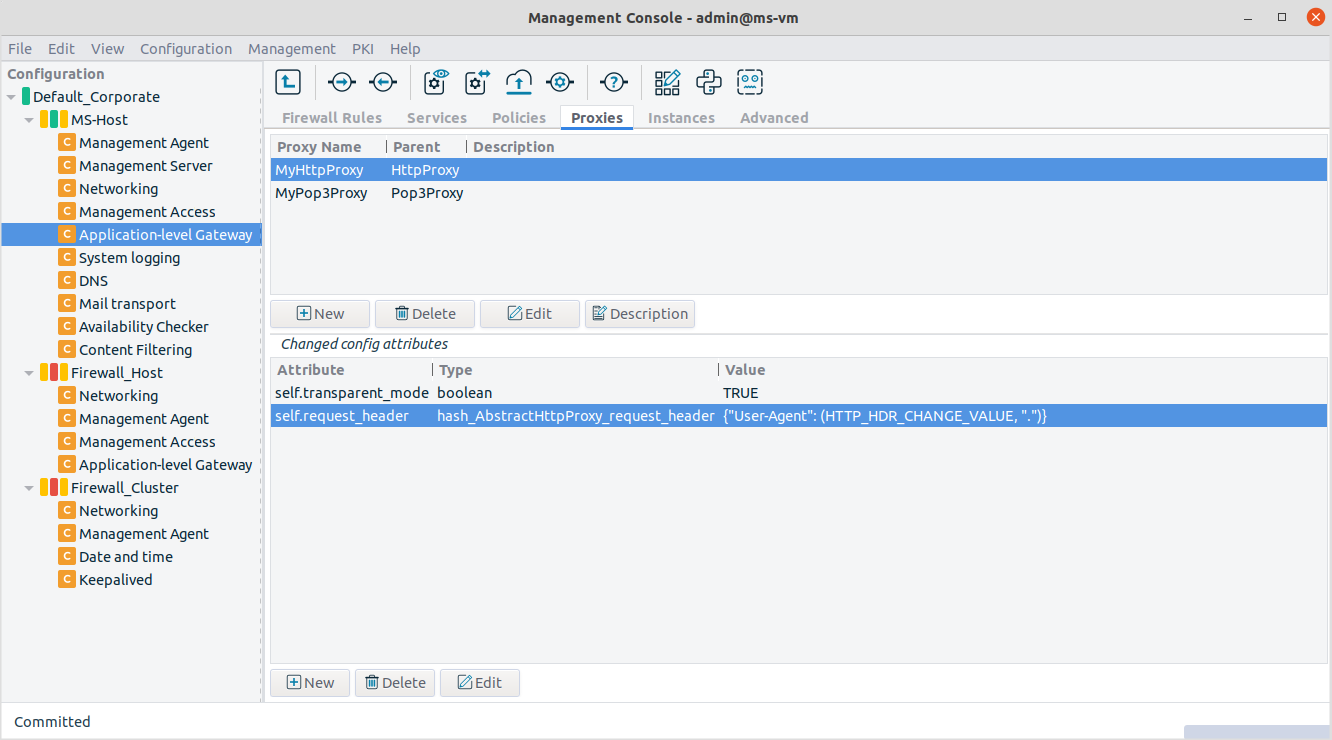Click the Content Filtering component icon
1332x740 pixels.
click(x=67, y=350)
